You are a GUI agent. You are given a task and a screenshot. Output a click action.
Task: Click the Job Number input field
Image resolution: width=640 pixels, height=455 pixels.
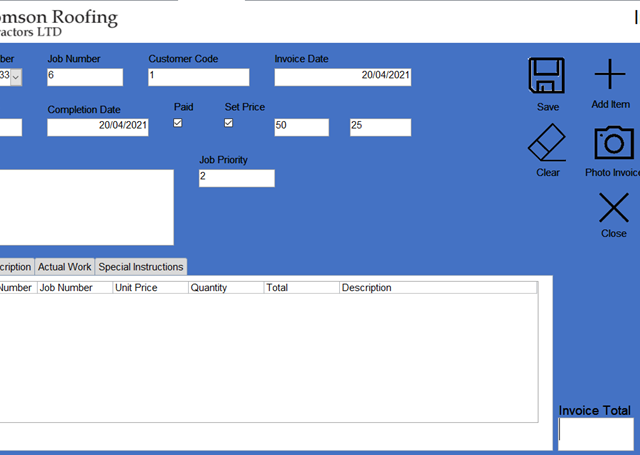coord(85,77)
